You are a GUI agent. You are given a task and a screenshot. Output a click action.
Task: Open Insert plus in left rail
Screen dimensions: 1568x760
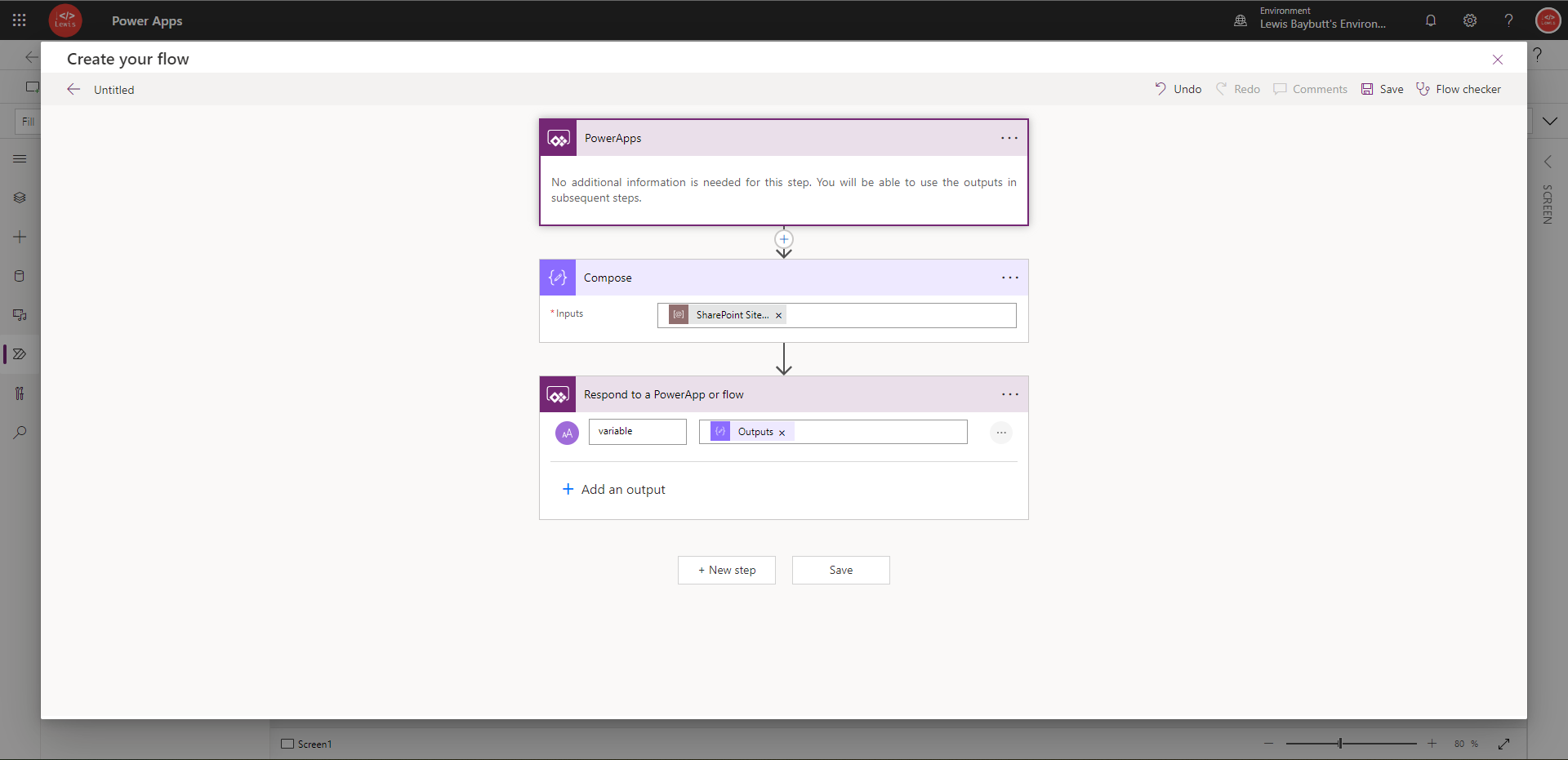tap(20, 237)
